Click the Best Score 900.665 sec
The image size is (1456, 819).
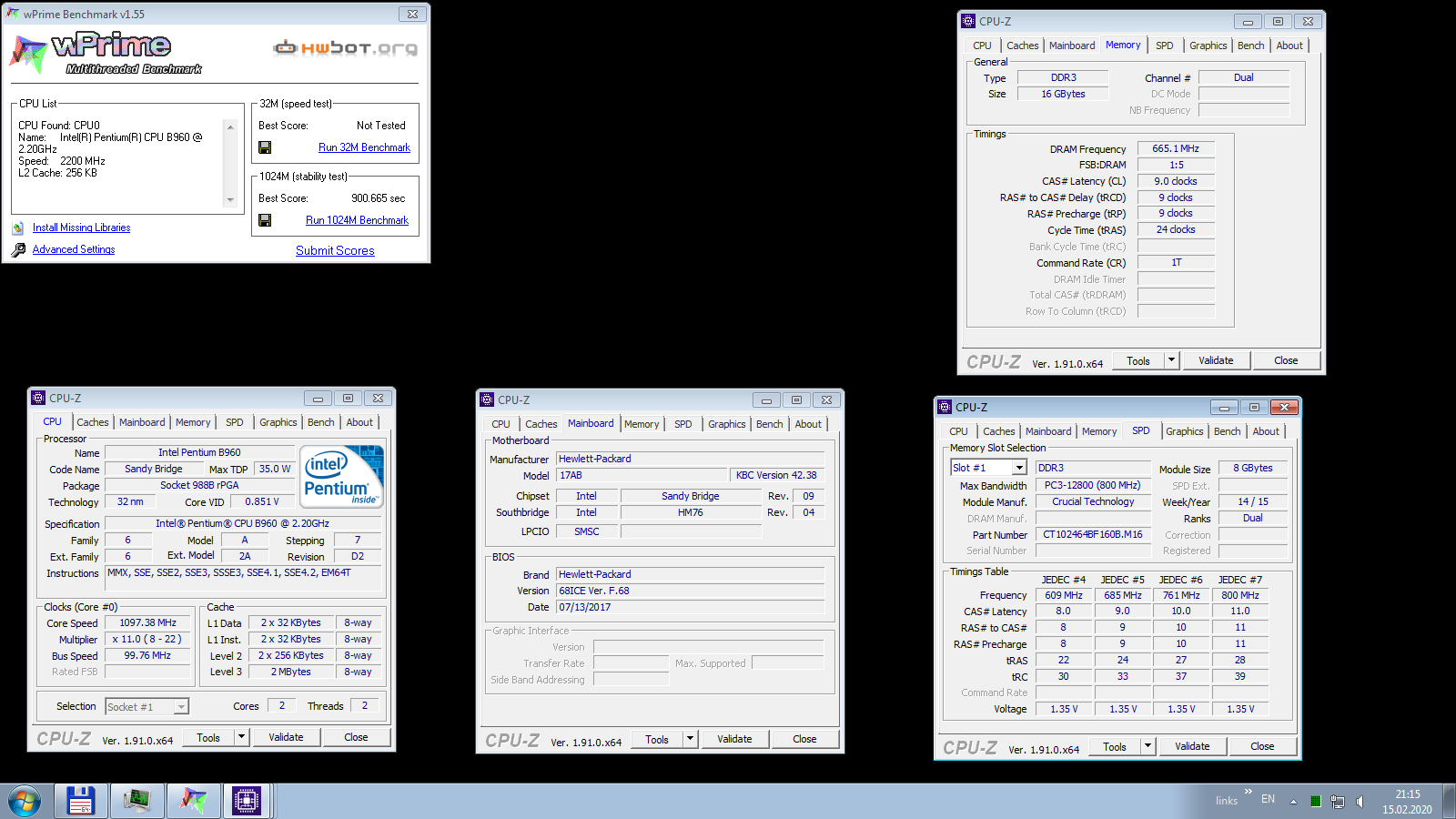[x=378, y=198]
